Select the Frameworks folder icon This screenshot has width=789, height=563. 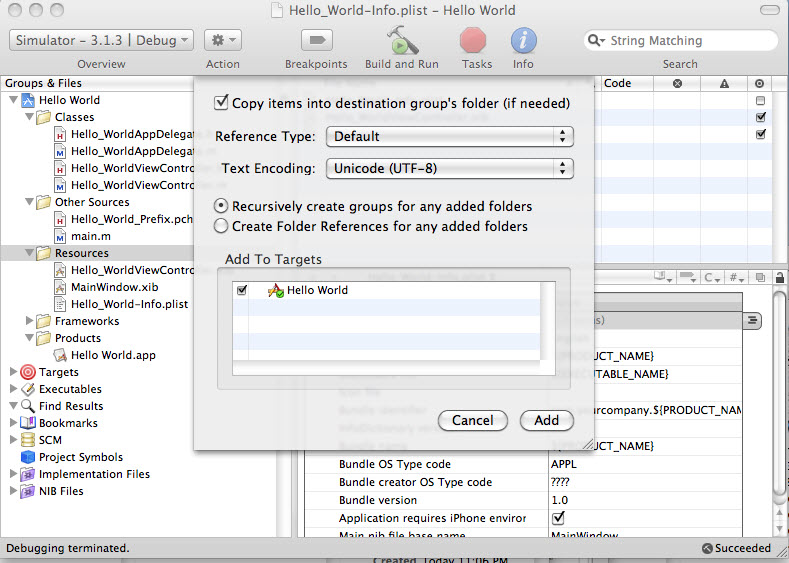44,321
